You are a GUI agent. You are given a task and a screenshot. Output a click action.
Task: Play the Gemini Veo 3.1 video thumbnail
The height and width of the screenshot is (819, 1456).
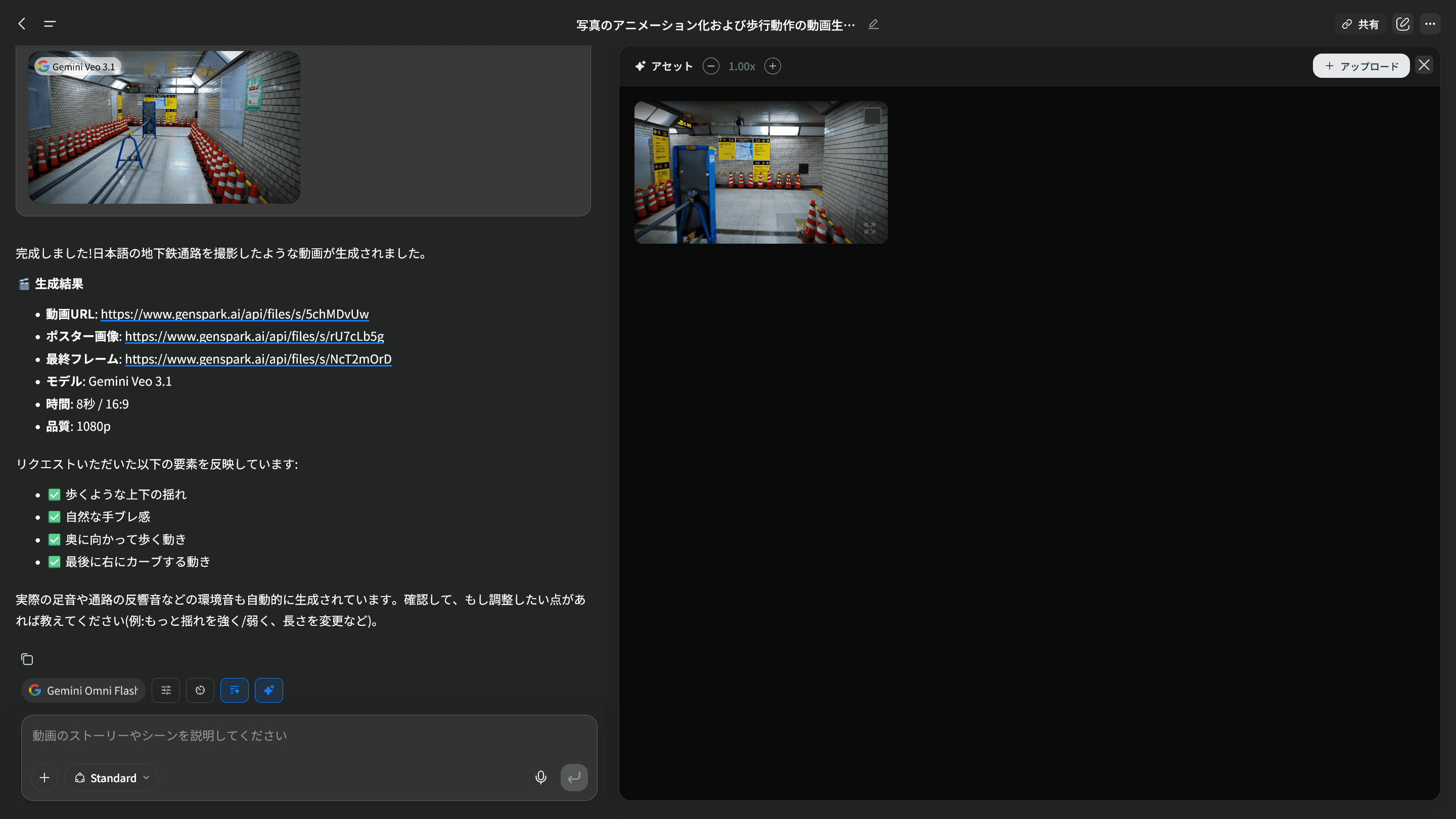pyautogui.click(x=164, y=128)
